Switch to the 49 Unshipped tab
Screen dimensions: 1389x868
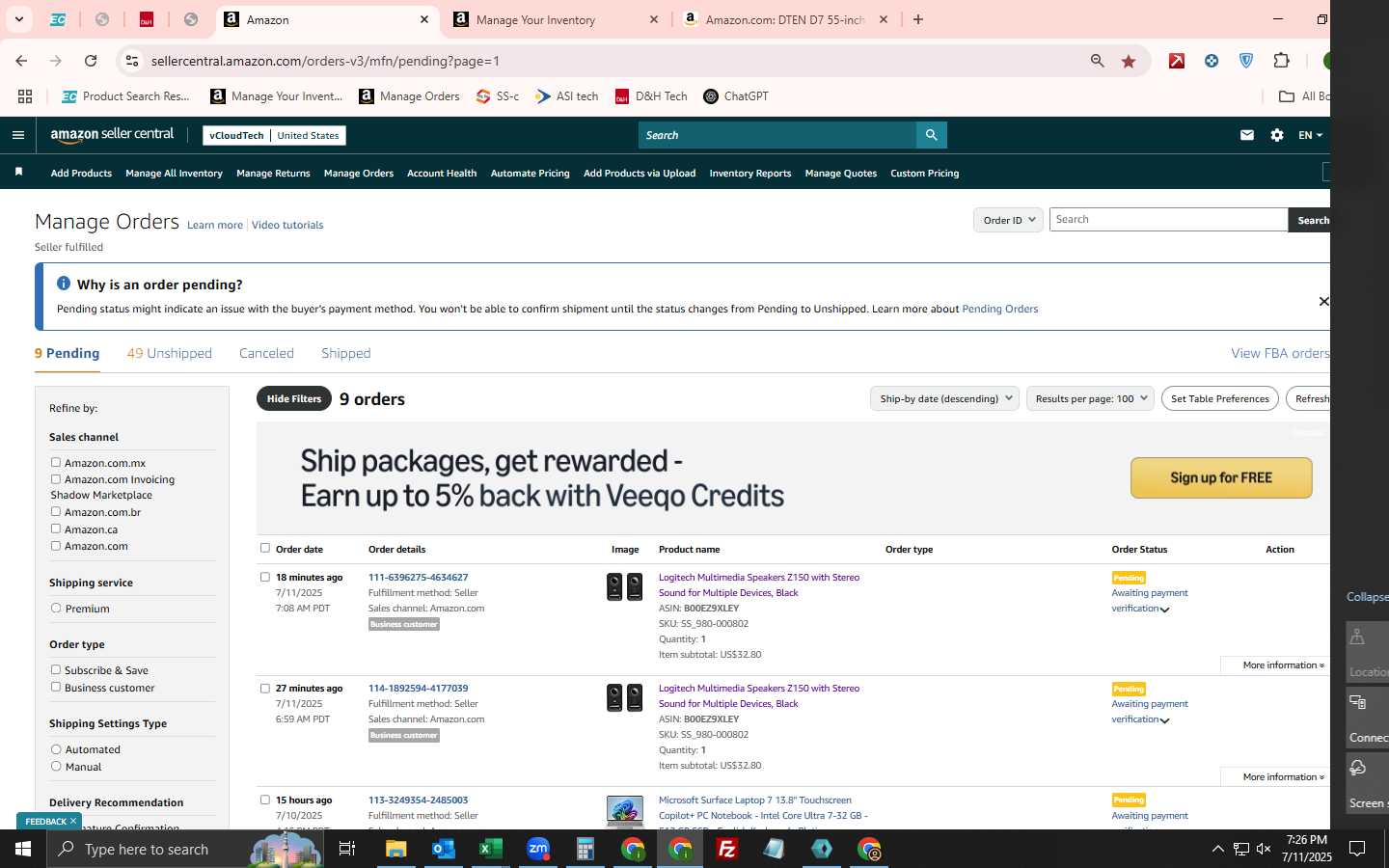(170, 353)
